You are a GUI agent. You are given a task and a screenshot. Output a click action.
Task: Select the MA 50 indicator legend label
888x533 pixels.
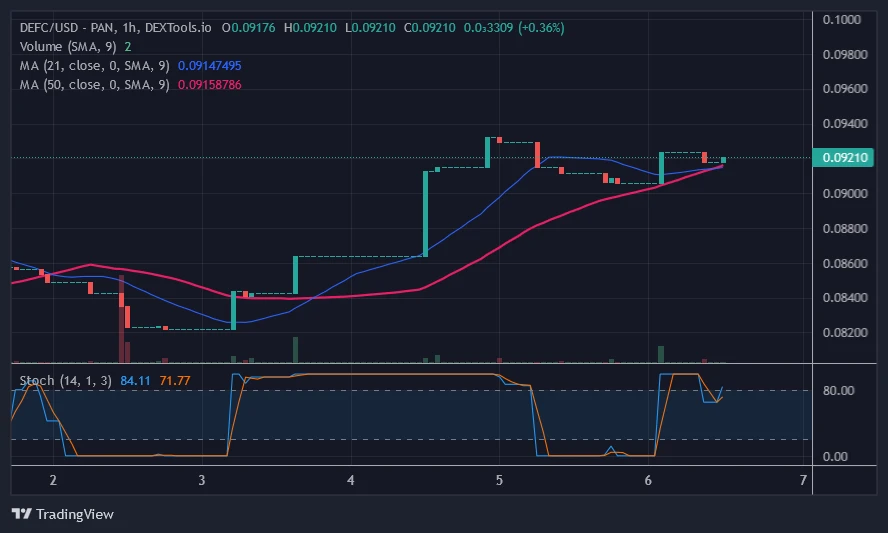tap(95, 84)
